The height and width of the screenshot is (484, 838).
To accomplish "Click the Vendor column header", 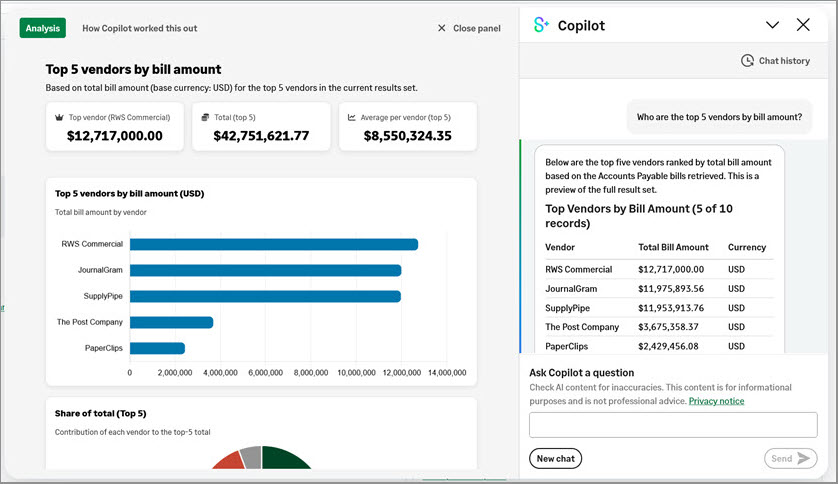I will coord(560,247).
